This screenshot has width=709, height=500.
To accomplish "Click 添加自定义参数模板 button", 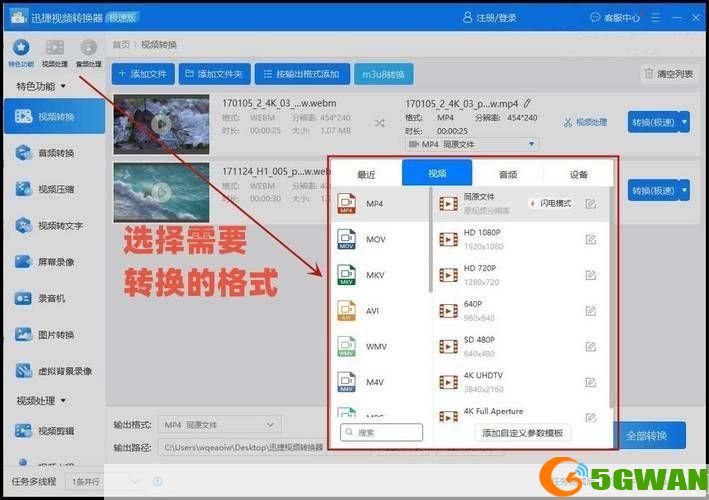I will point(522,433).
